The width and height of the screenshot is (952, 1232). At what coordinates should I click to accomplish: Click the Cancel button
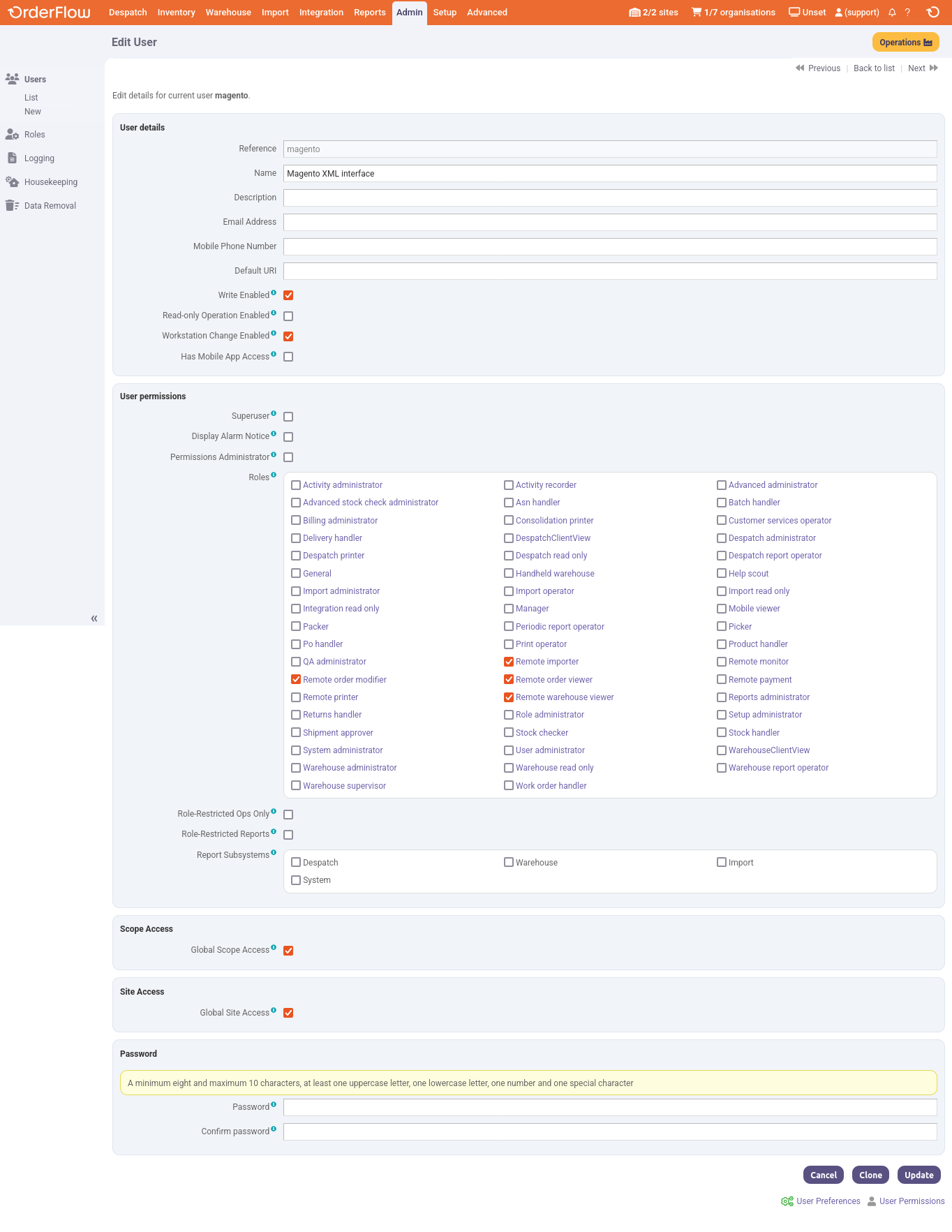pos(824,1175)
